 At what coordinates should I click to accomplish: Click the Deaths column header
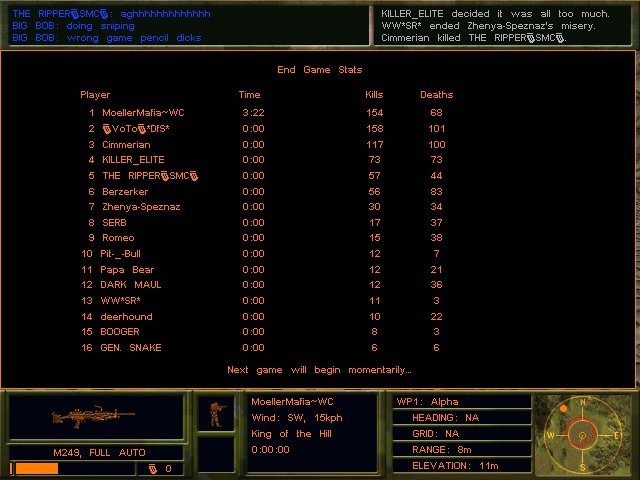point(436,95)
